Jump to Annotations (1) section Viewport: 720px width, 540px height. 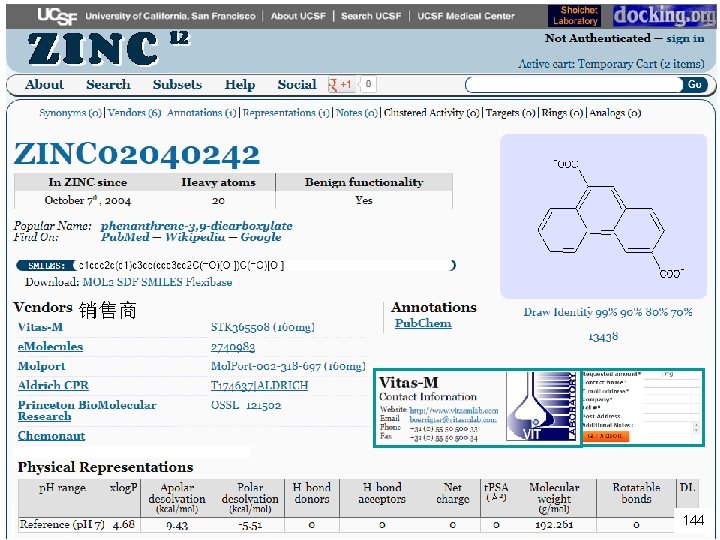point(202,113)
